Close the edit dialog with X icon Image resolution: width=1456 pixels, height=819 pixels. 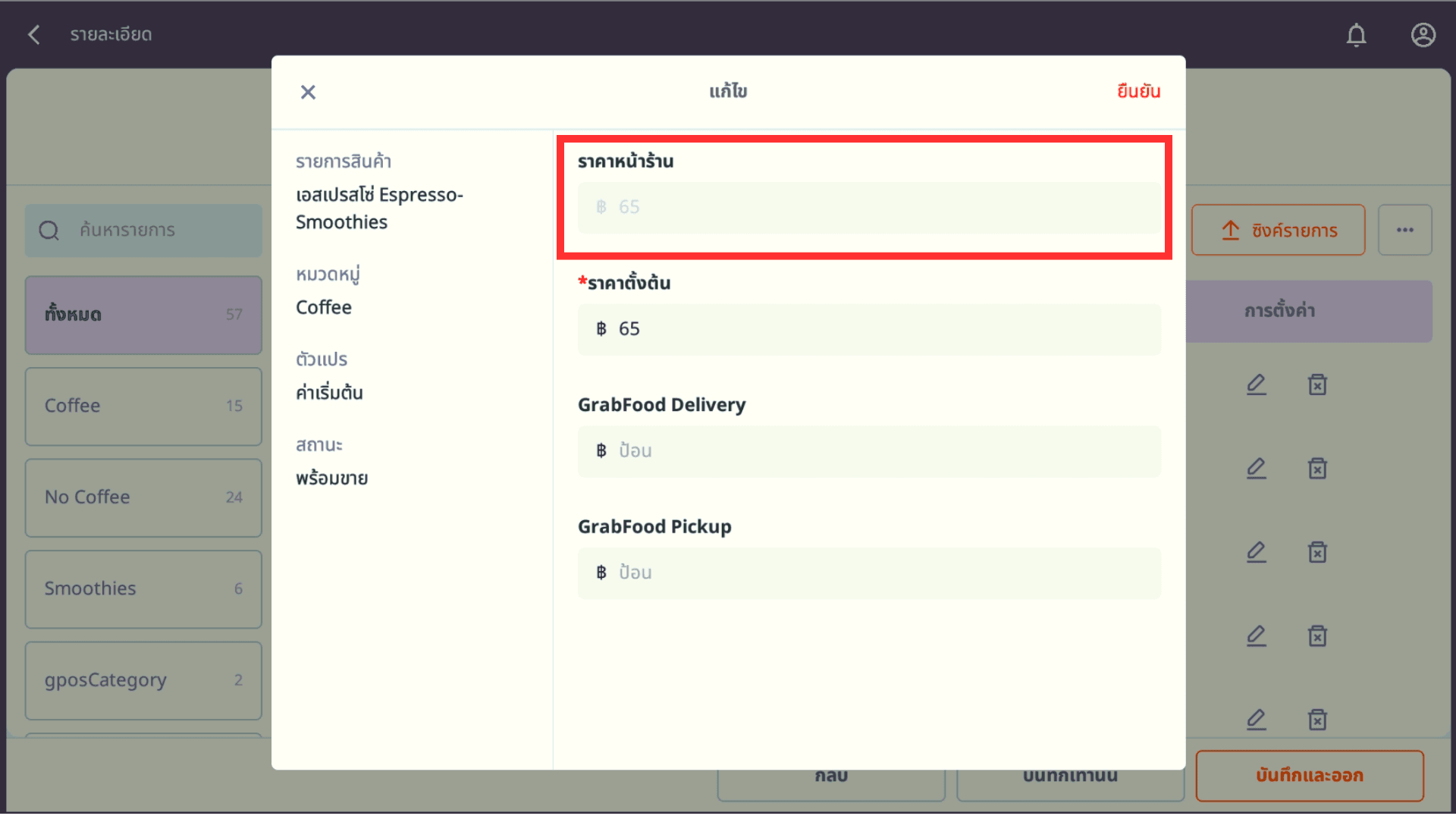pyautogui.click(x=308, y=92)
